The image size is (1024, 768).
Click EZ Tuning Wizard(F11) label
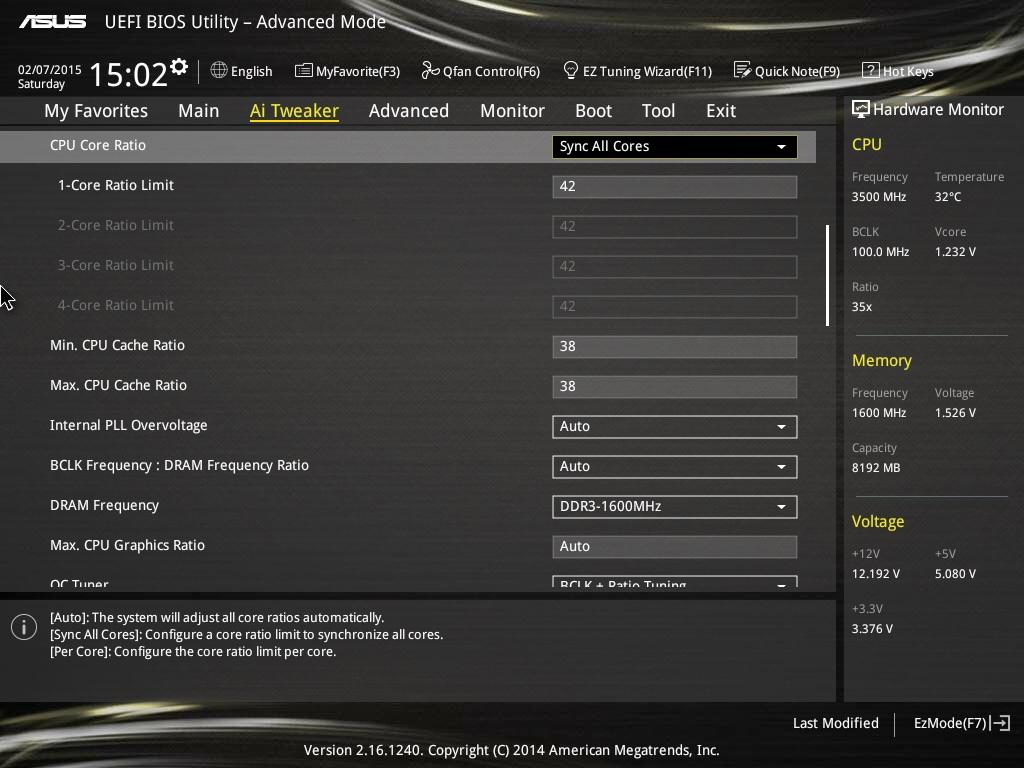pyautogui.click(x=647, y=71)
